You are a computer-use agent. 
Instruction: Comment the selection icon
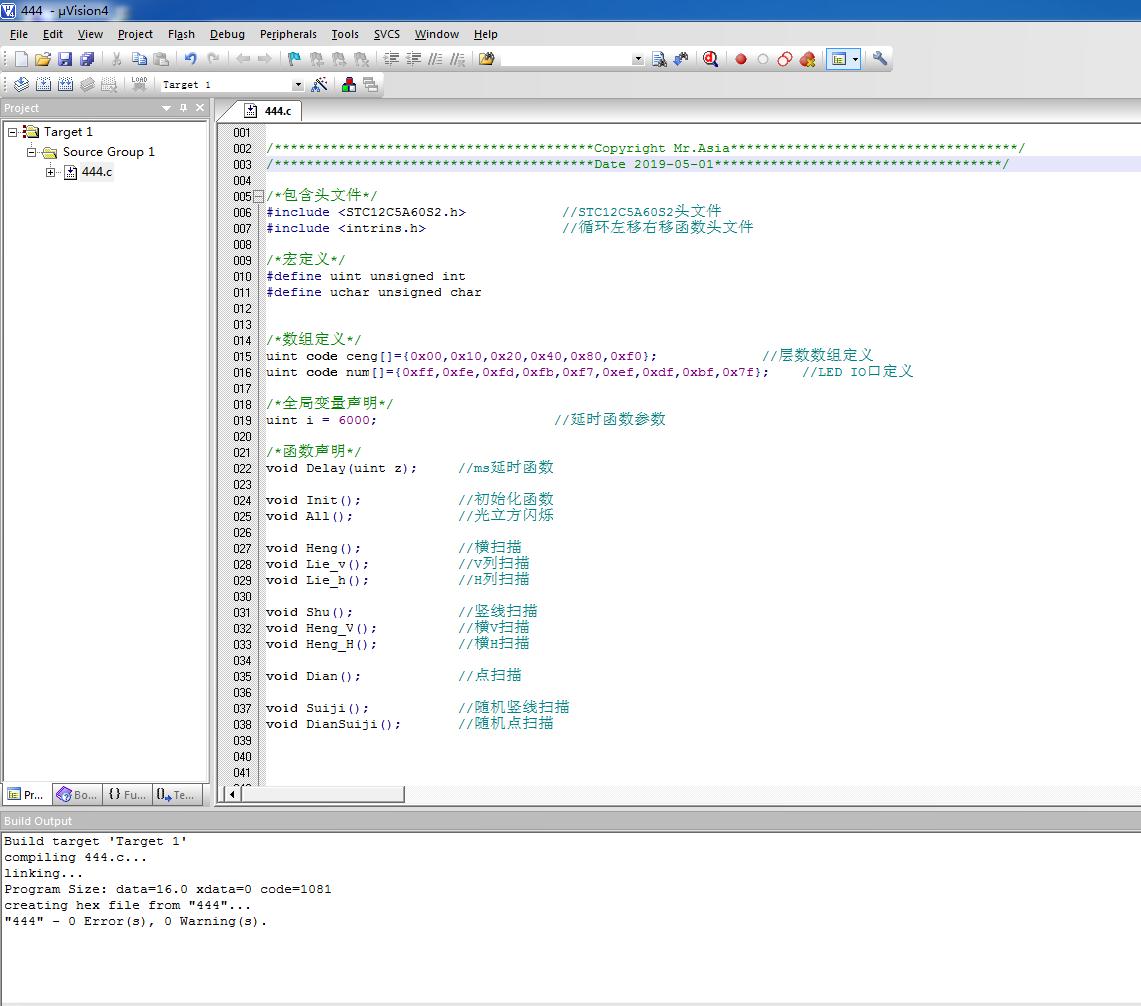(434, 59)
